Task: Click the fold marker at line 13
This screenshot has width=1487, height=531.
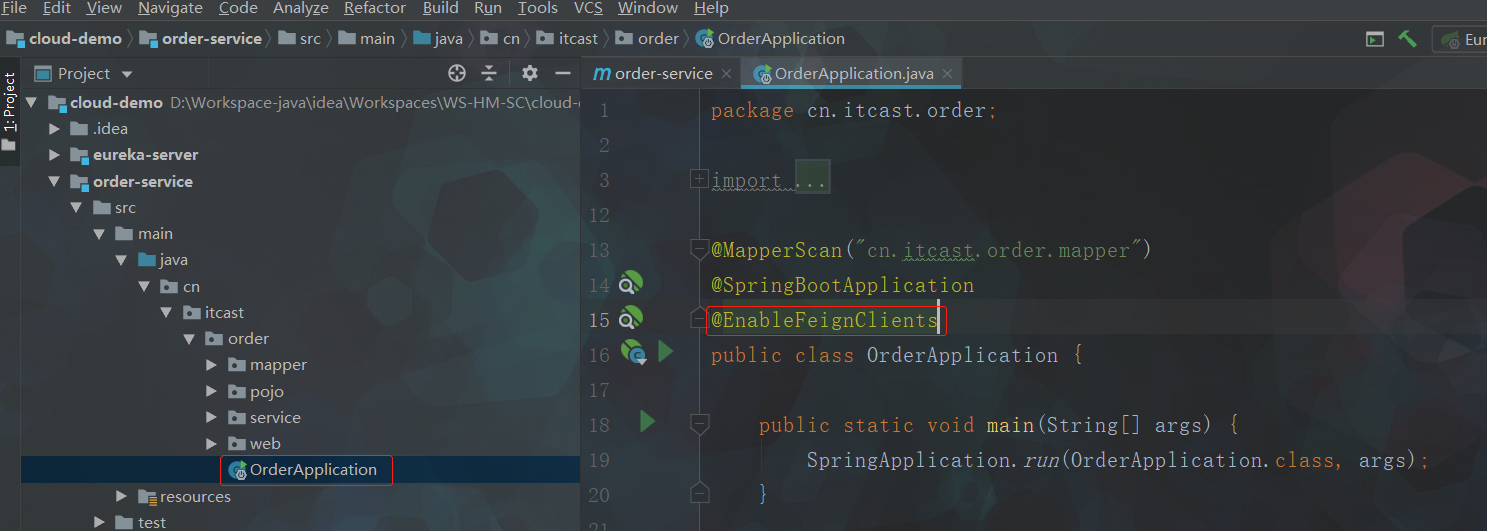Action: 700,249
